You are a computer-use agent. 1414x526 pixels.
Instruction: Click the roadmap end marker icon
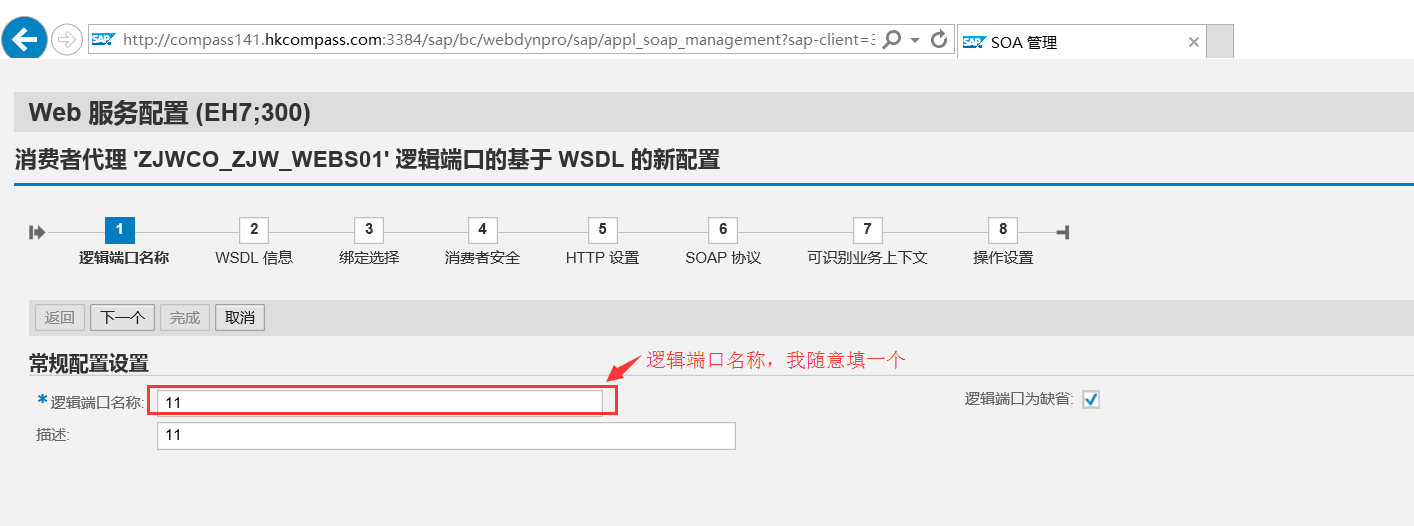coord(1063,232)
